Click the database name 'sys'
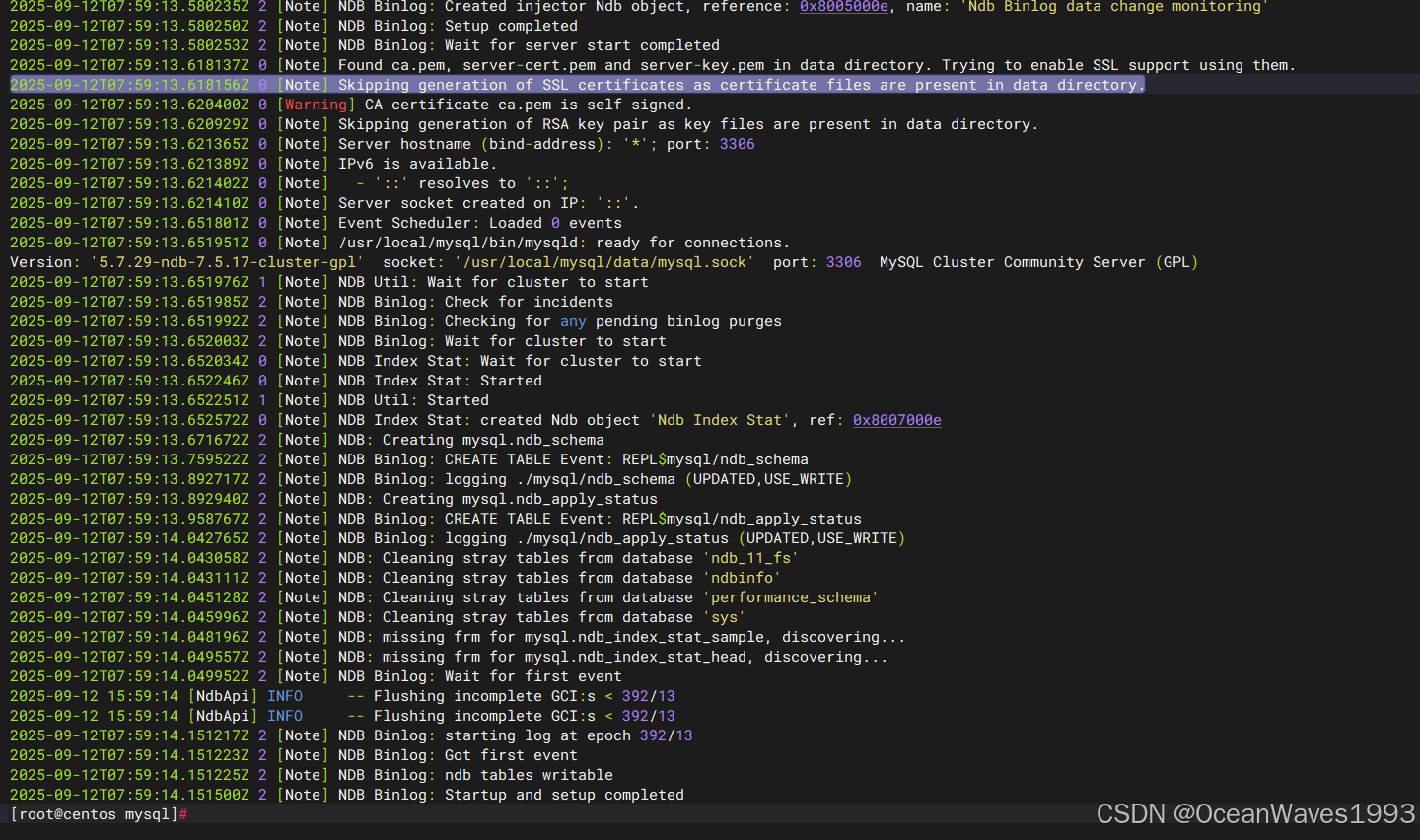Image resolution: width=1420 pixels, height=840 pixels. click(724, 617)
